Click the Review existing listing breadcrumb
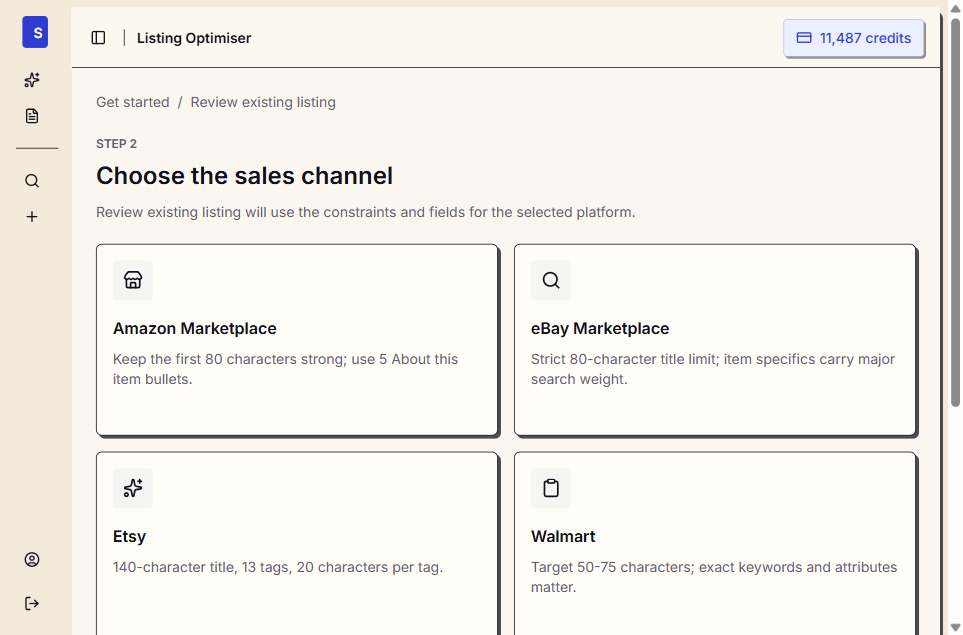Image resolution: width=963 pixels, height=635 pixels. pos(263,102)
